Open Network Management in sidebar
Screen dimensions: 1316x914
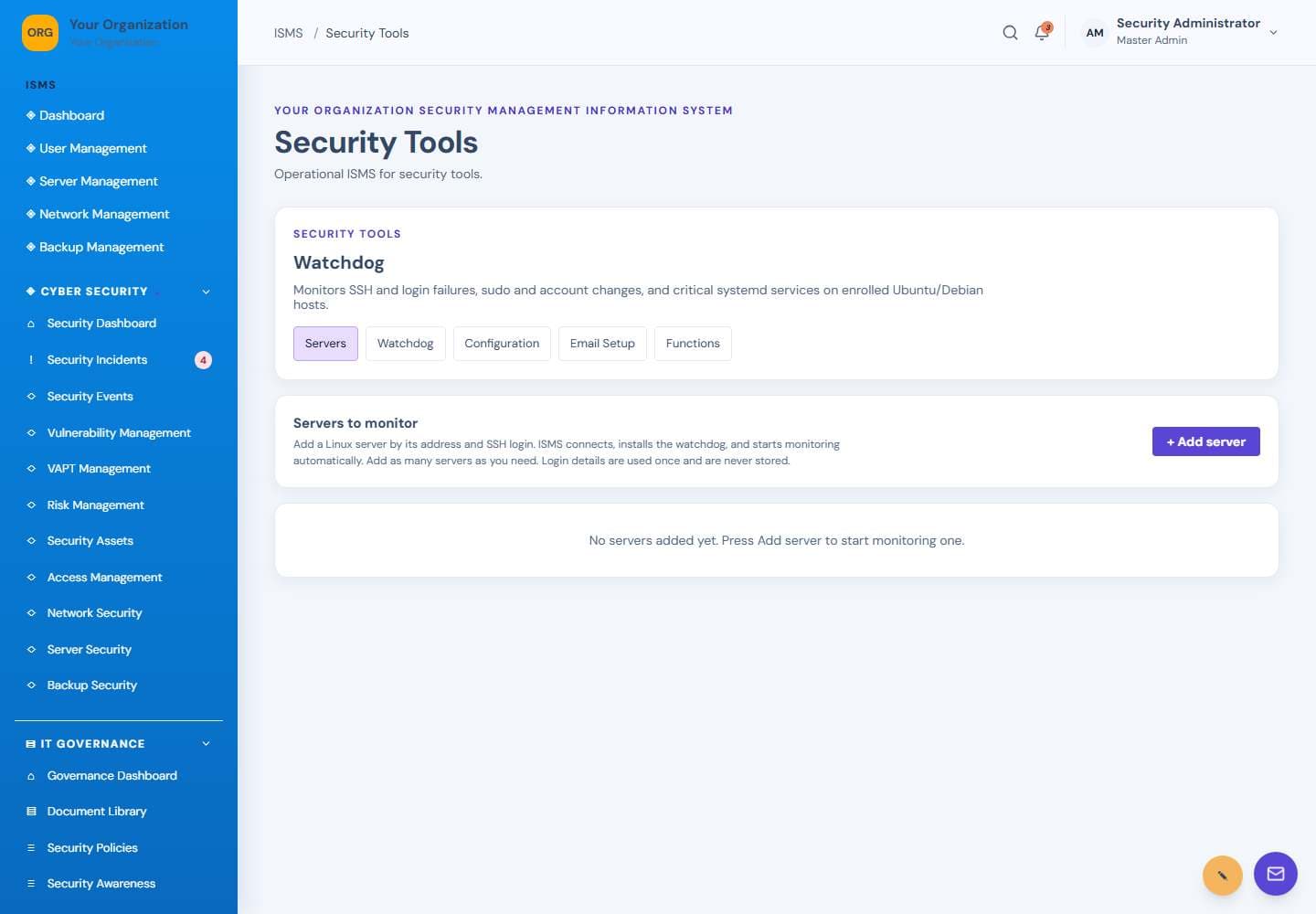[104, 214]
